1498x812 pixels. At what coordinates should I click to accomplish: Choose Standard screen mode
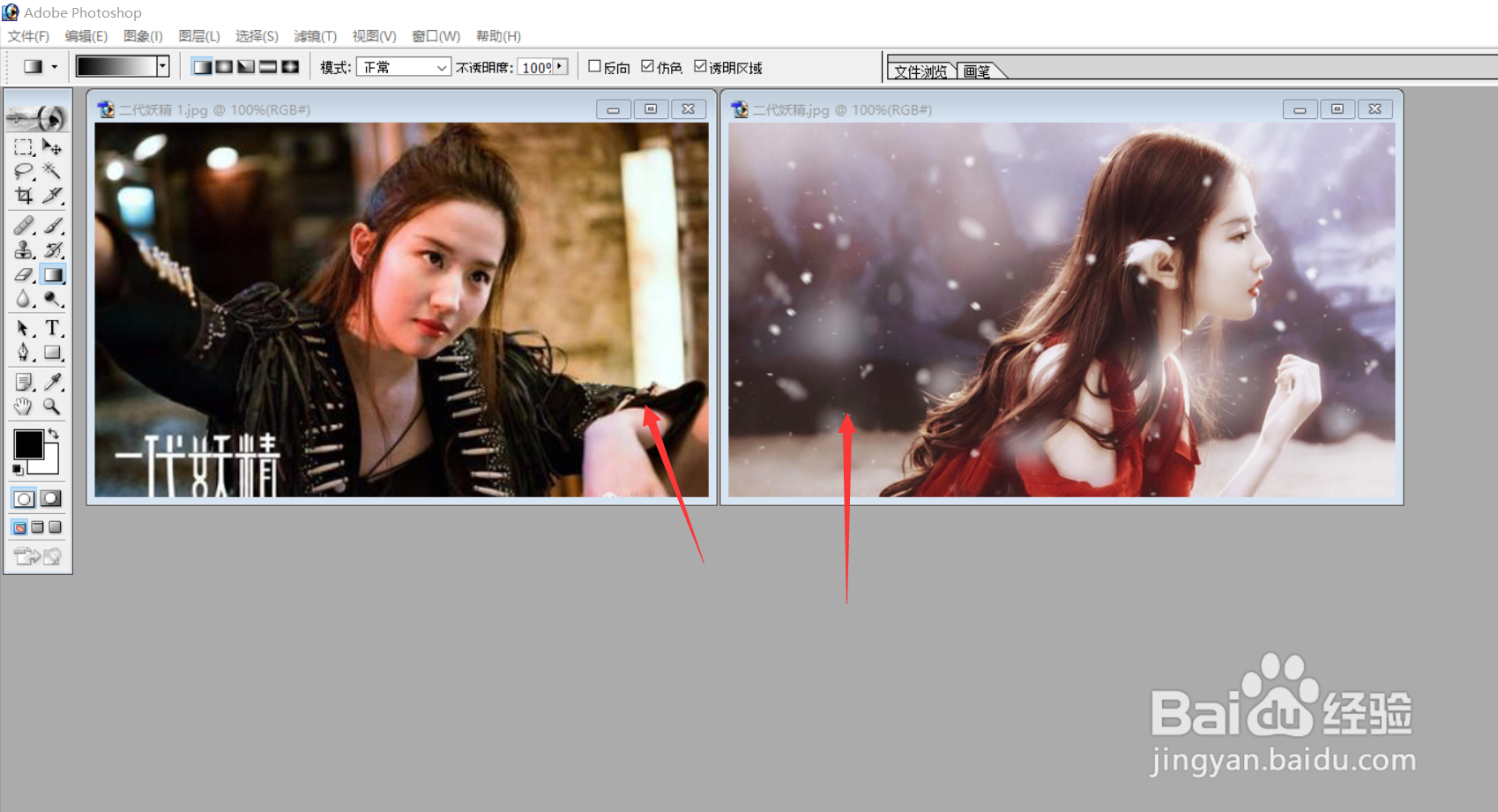19,527
